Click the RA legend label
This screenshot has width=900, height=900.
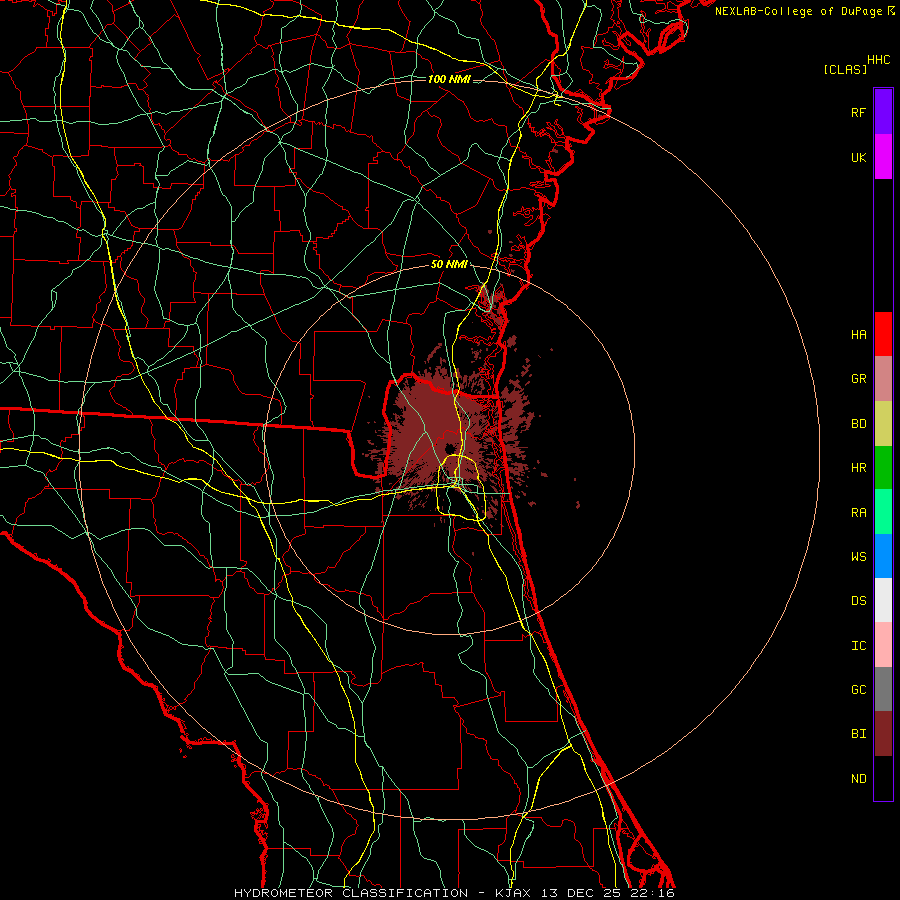[x=858, y=513]
